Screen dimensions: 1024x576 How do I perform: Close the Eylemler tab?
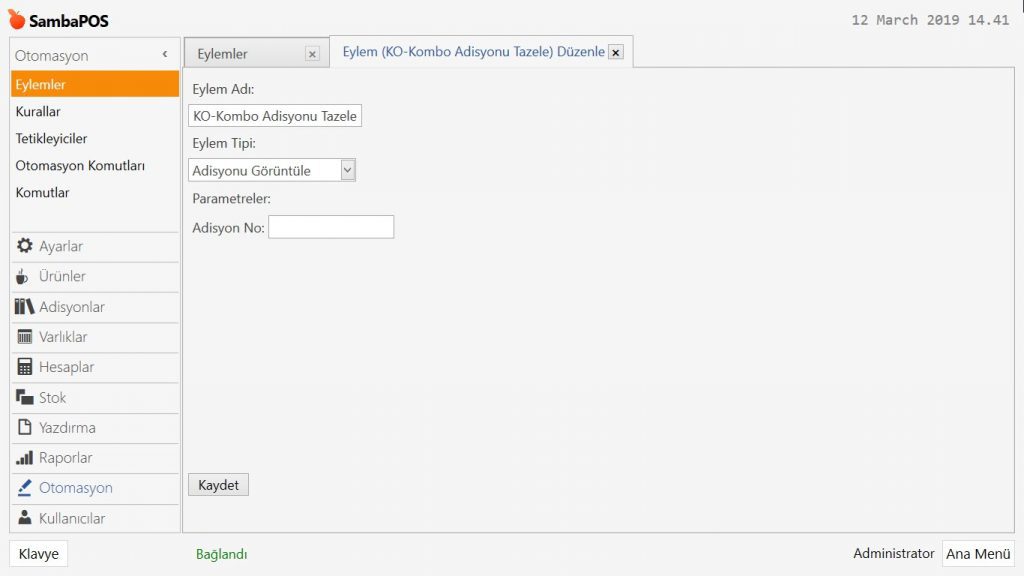point(312,54)
